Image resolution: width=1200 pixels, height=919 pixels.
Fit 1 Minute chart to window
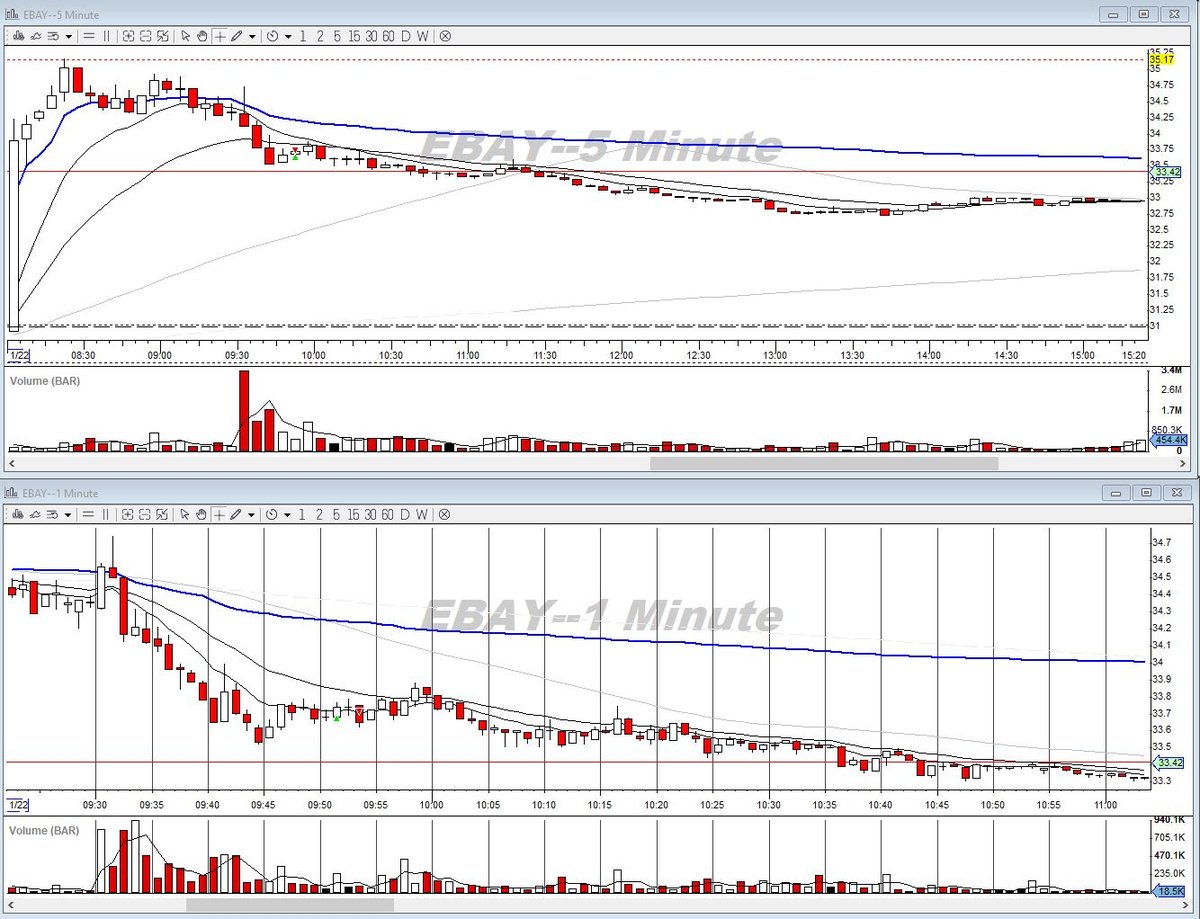click(x=163, y=514)
